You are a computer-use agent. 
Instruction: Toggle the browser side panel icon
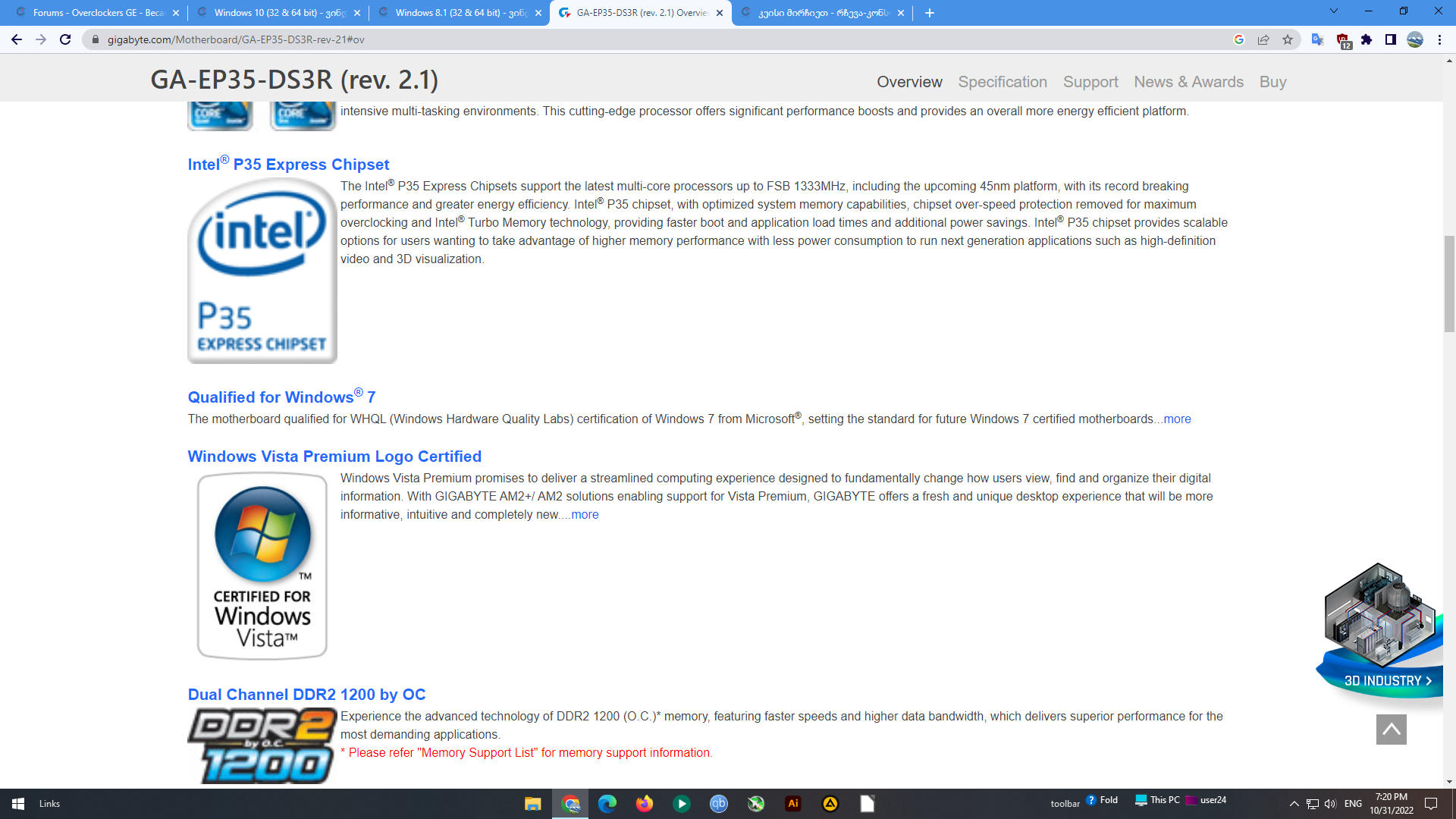point(1391,39)
